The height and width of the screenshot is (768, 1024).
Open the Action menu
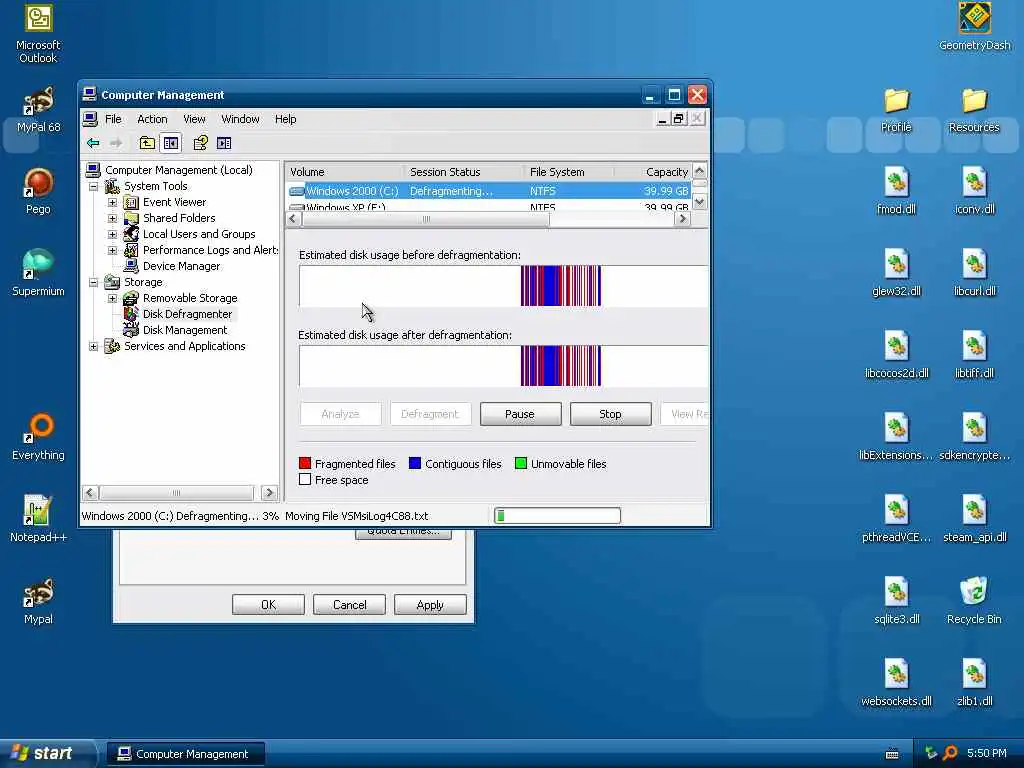click(x=152, y=119)
